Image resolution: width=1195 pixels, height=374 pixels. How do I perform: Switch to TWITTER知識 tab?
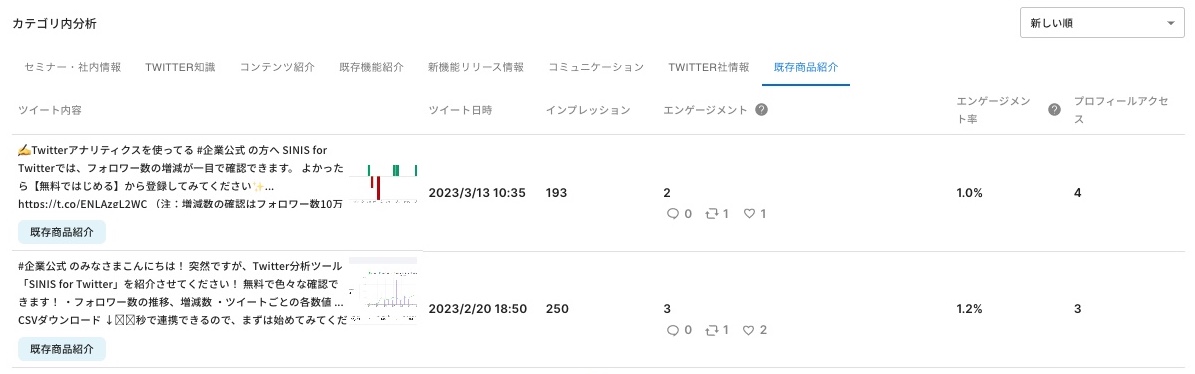(x=181, y=67)
